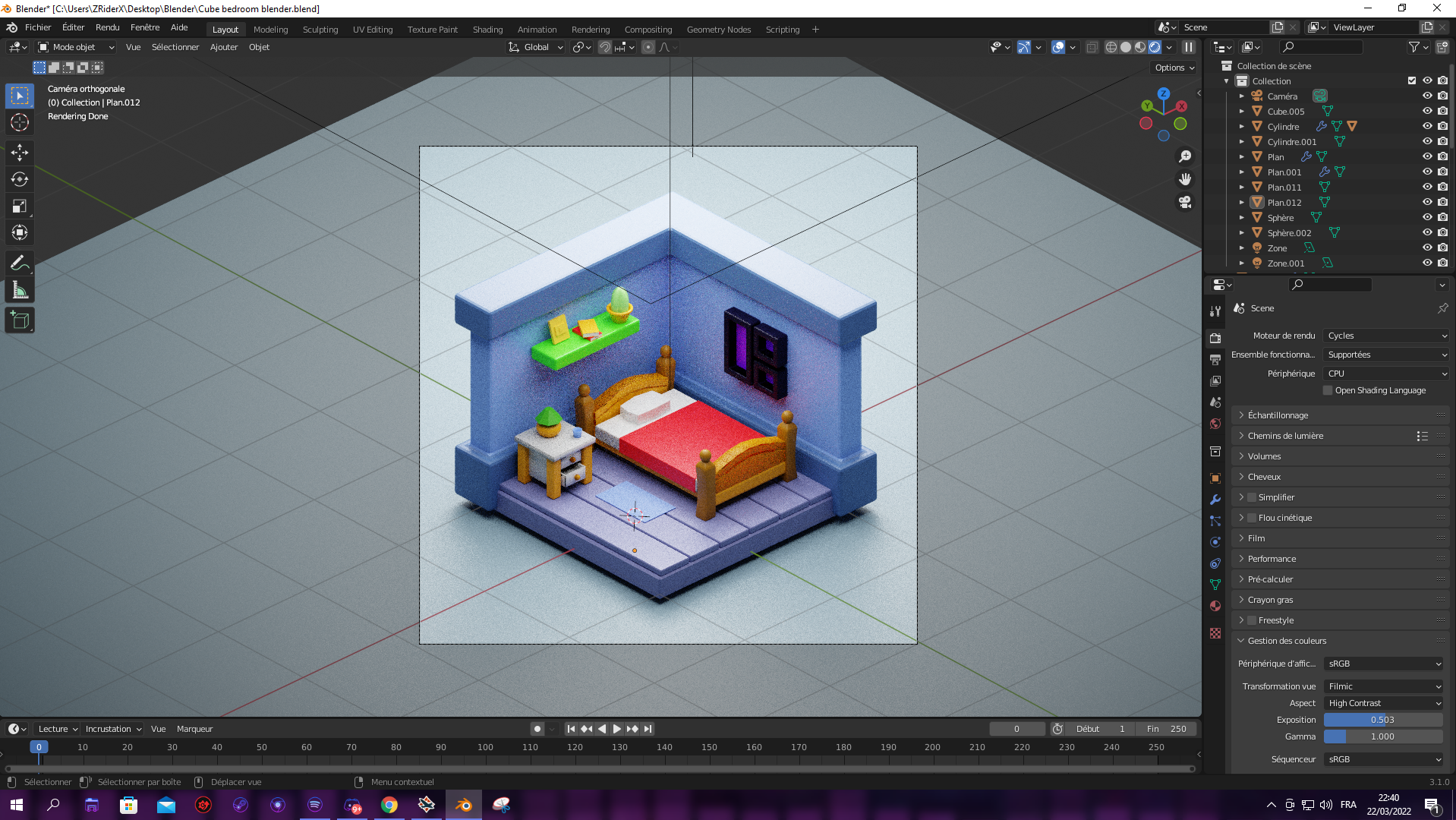Open the Modifiers wrench tab icon

[x=1215, y=499]
